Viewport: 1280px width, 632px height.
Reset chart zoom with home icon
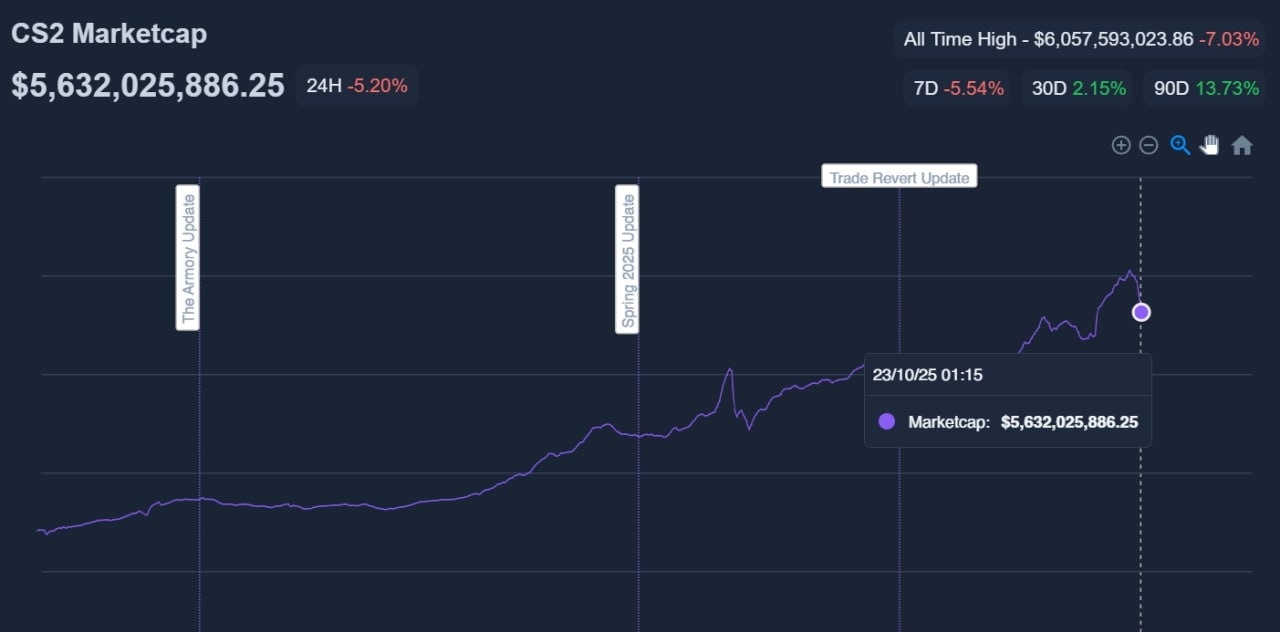pyautogui.click(x=1242, y=145)
